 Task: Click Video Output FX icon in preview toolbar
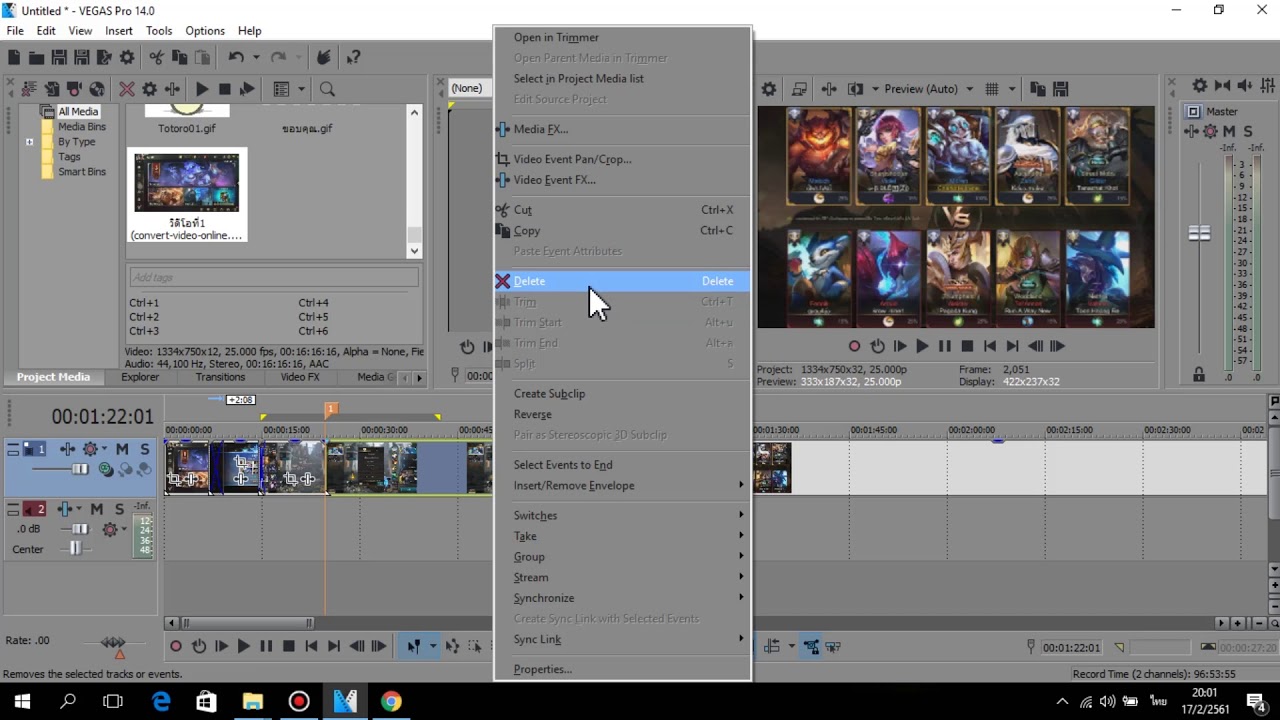(828, 89)
